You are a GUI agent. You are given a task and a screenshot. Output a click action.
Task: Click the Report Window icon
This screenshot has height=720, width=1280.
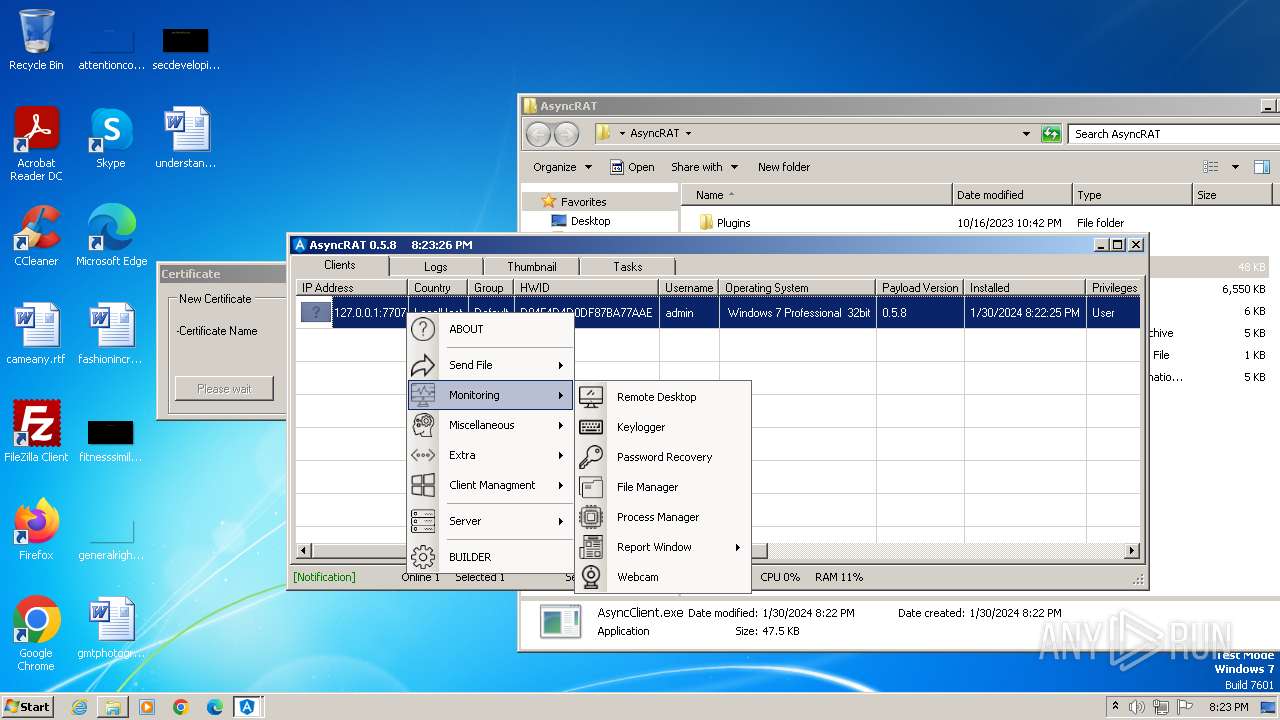[x=591, y=547]
